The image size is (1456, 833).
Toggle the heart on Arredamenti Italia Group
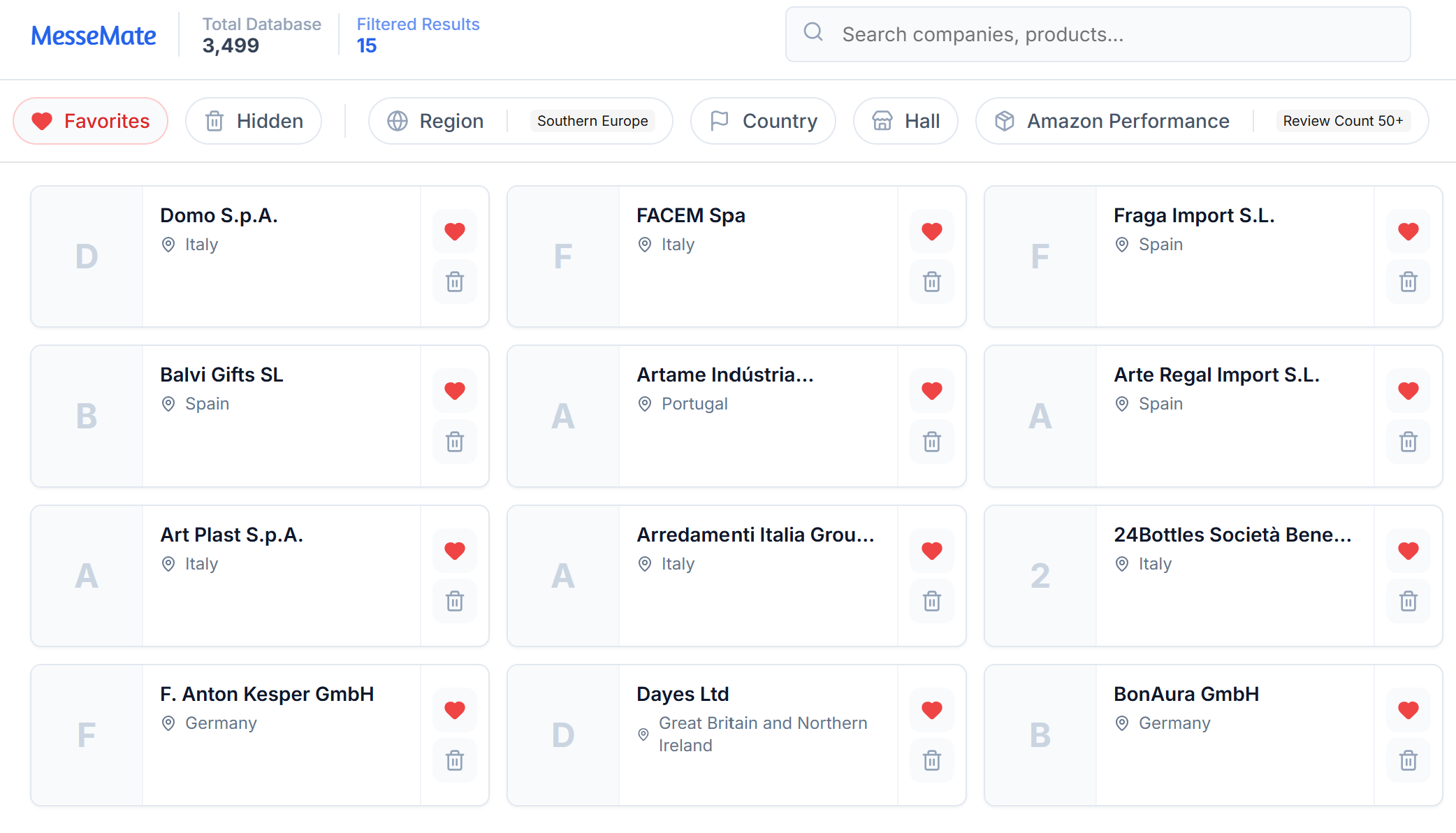(931, 550)
